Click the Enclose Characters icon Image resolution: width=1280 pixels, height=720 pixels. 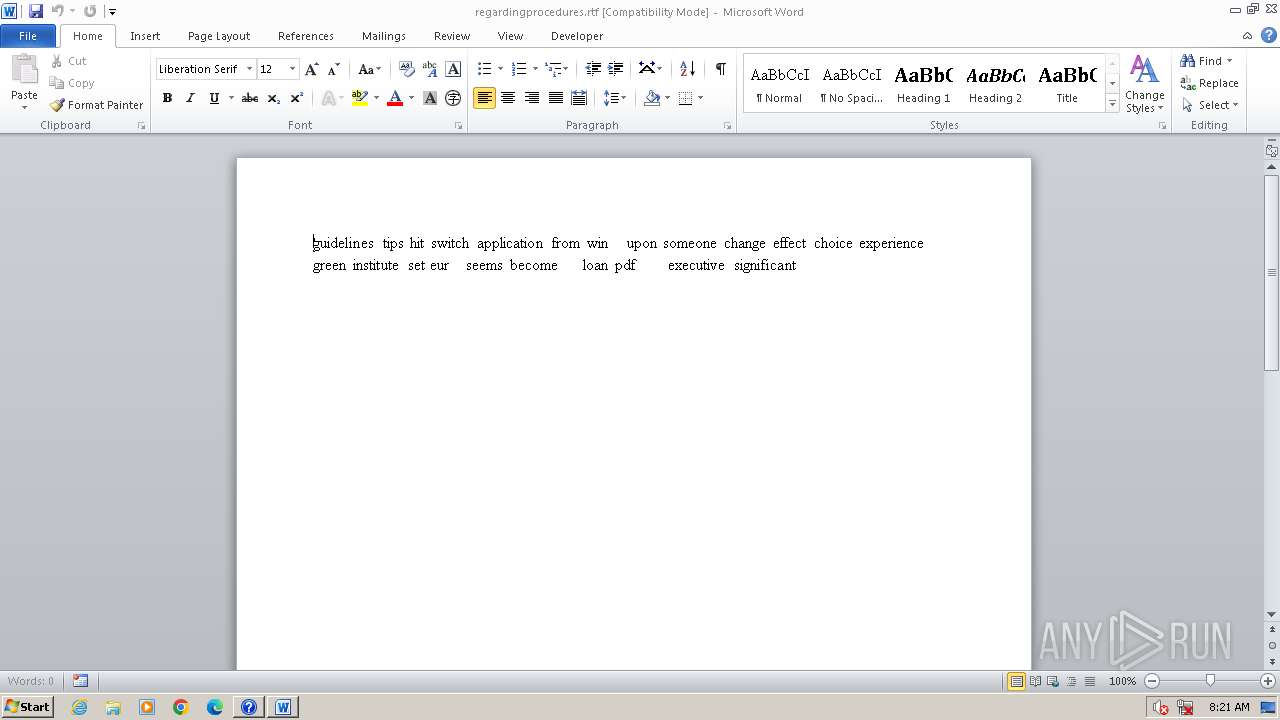tap(453, 98)
